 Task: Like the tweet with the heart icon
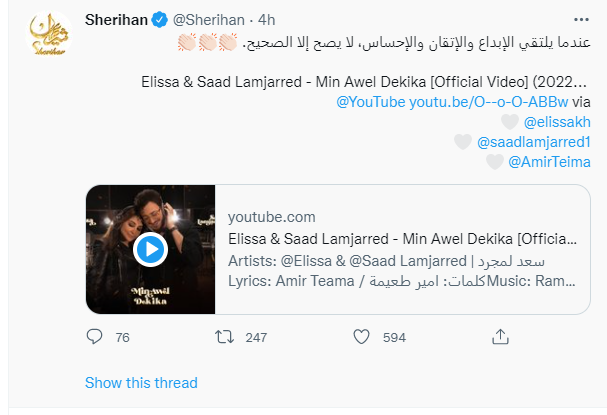click(363, 337)
